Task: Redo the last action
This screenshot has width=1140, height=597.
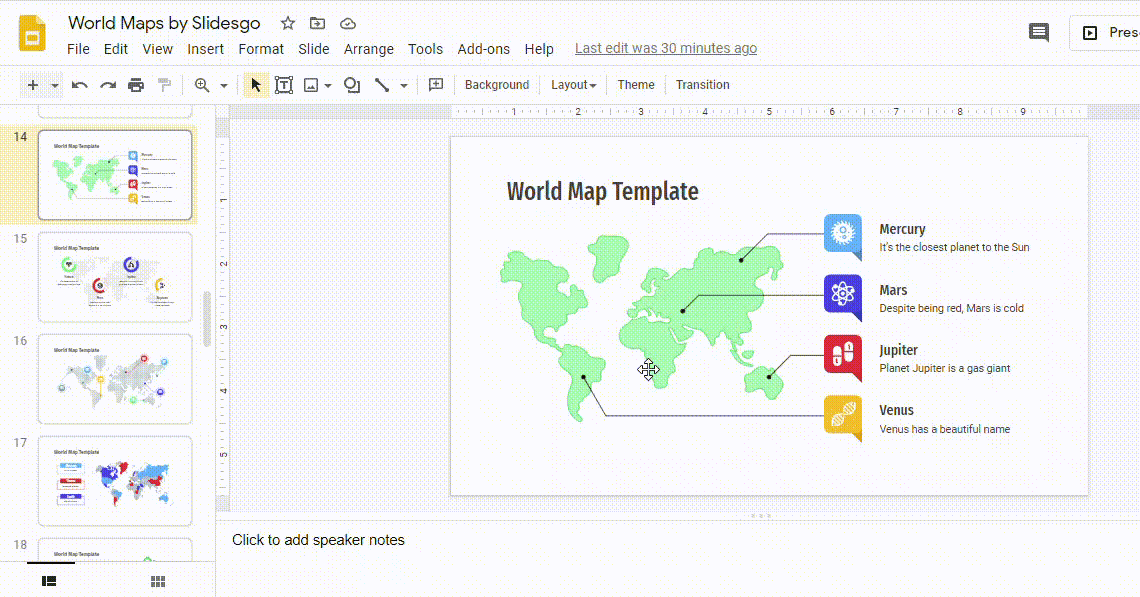Action: coord(108,85)
